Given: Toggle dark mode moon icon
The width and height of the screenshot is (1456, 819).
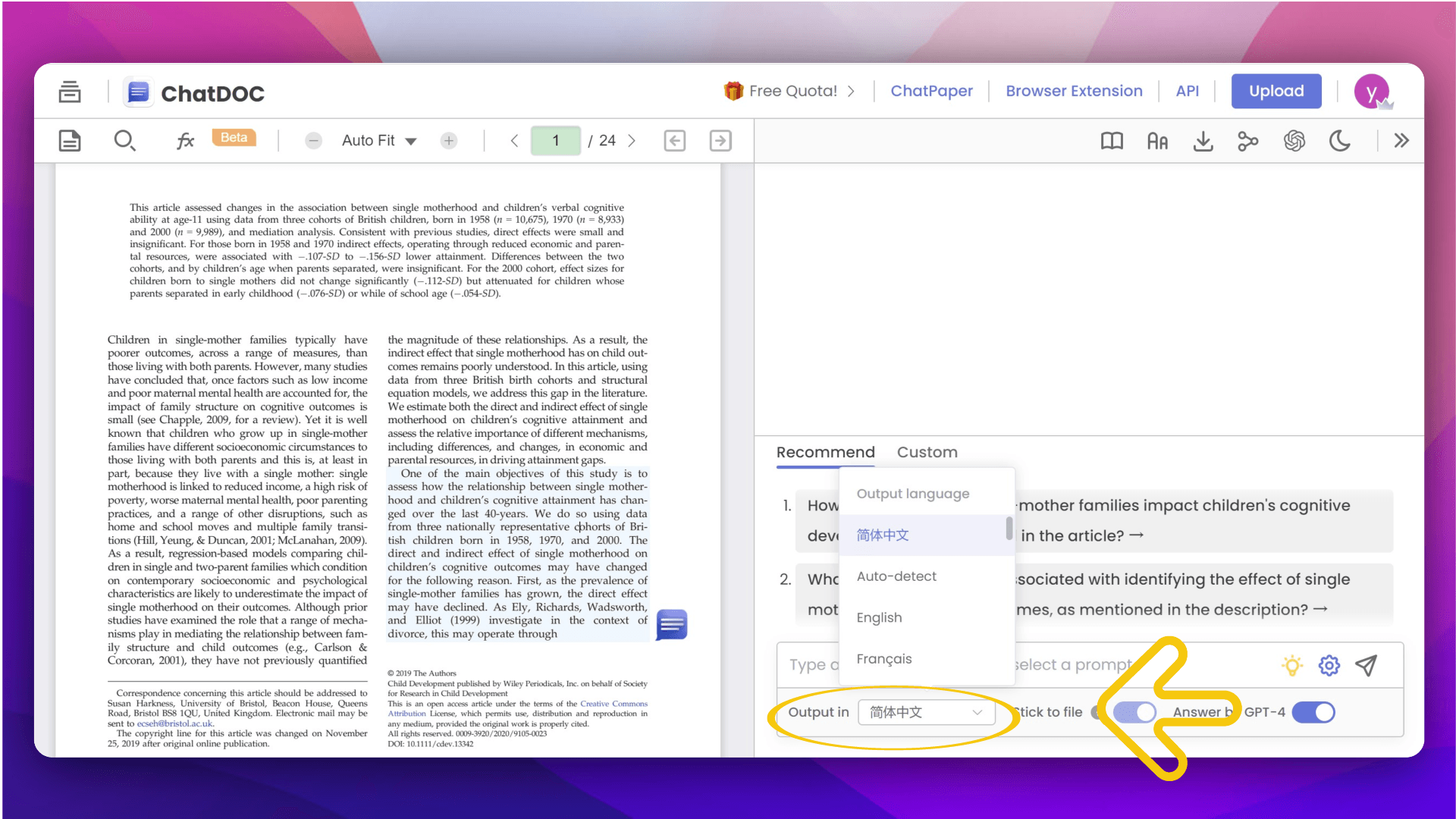Looking at the screenshot, I should coord(1339,140).
